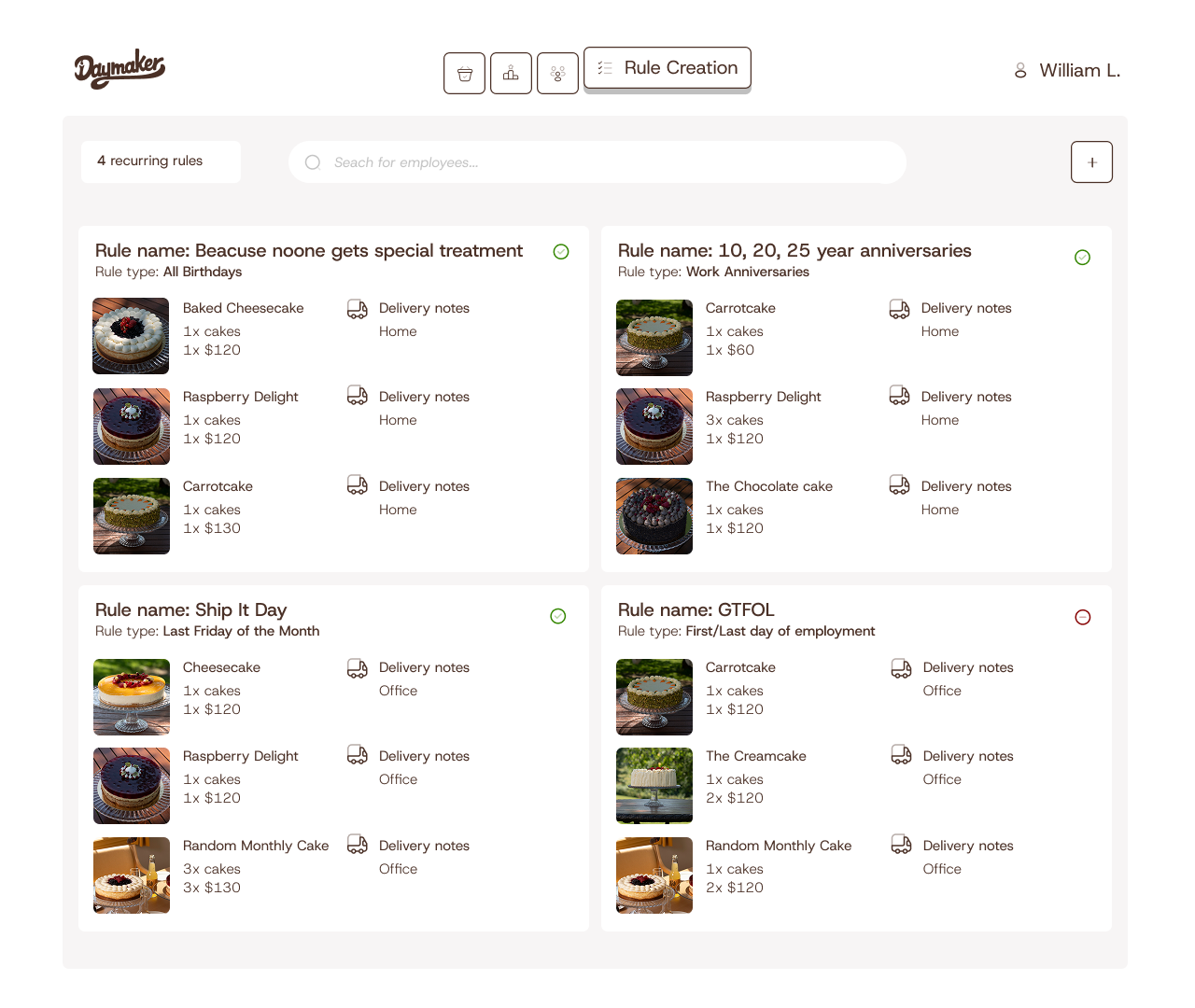This screenshot has width=1195, height=1008.
Task: Toggle the active check on the Ship It Day rule
Action: tap(558, 616)
